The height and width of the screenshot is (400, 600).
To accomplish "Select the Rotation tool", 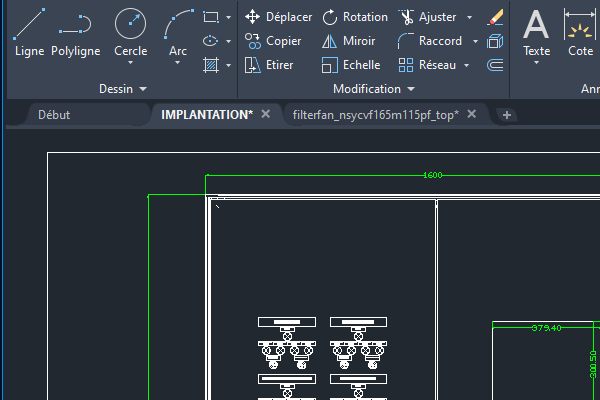I will 355,17.
